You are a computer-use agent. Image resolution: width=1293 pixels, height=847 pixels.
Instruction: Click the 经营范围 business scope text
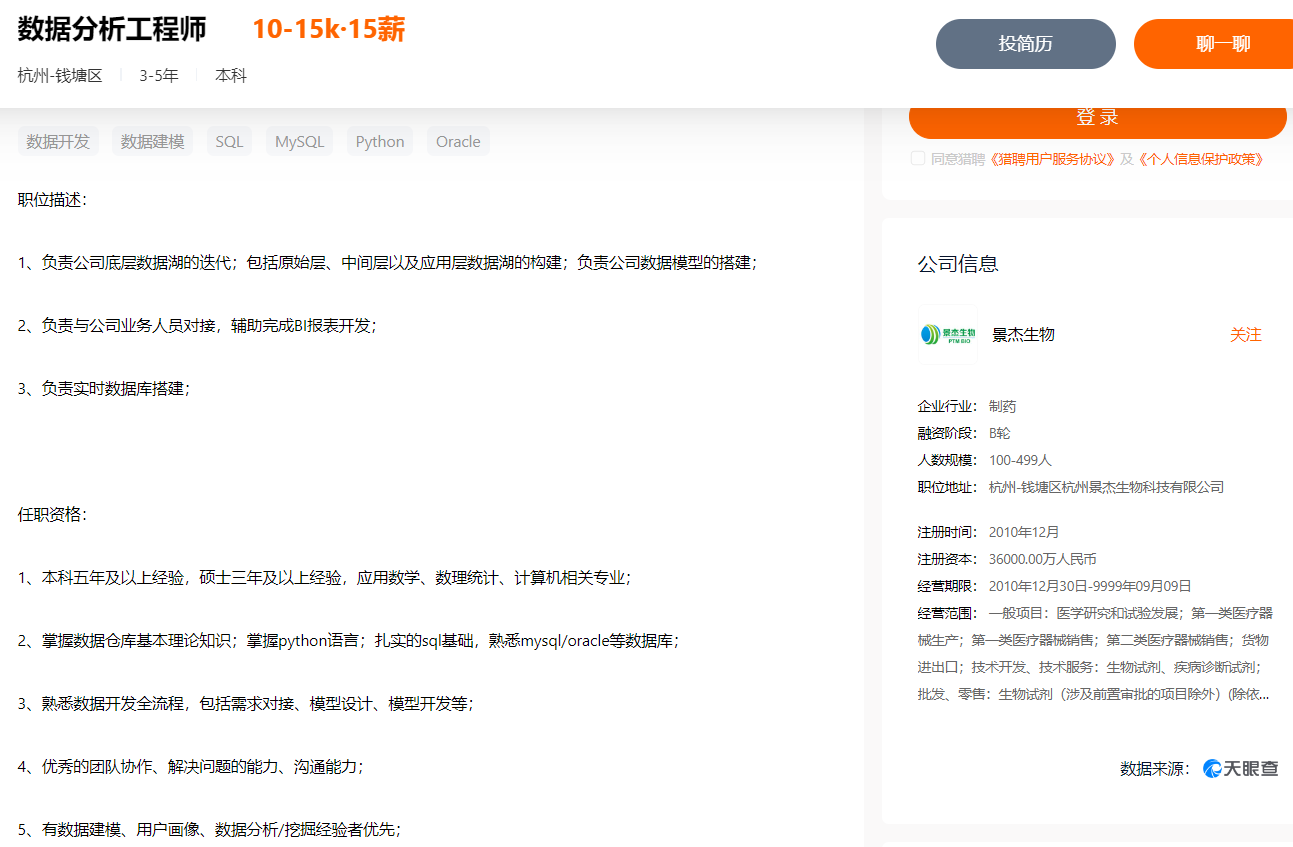(x=1095, y=654)
